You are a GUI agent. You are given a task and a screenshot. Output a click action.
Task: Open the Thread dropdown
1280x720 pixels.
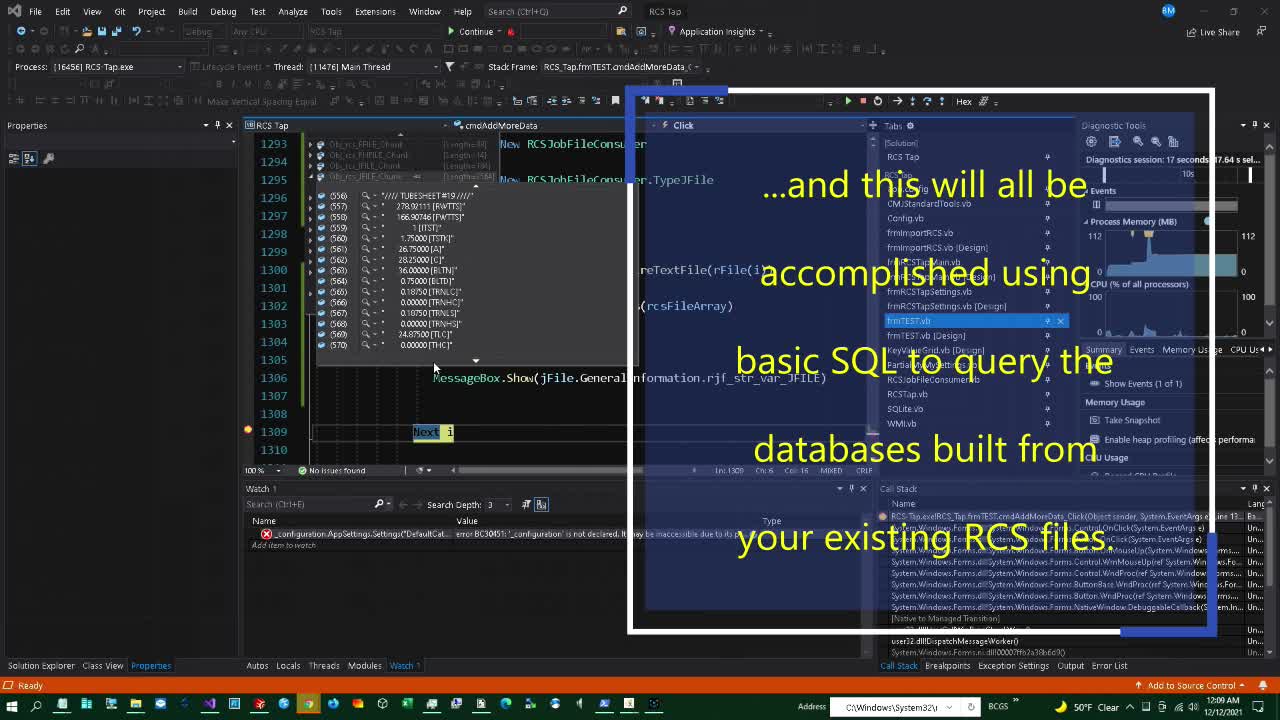(x=372, y=67)
